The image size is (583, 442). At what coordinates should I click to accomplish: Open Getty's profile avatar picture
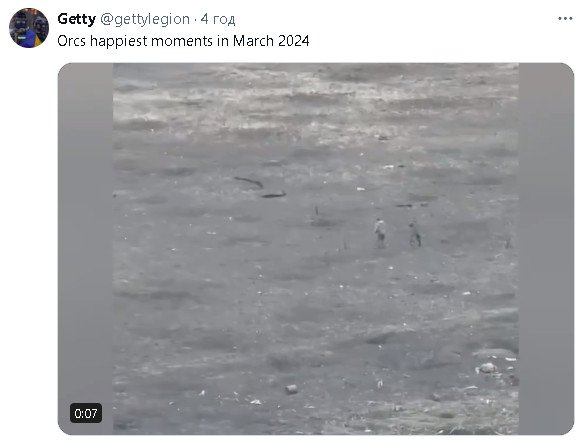click(x=29, y=28)
